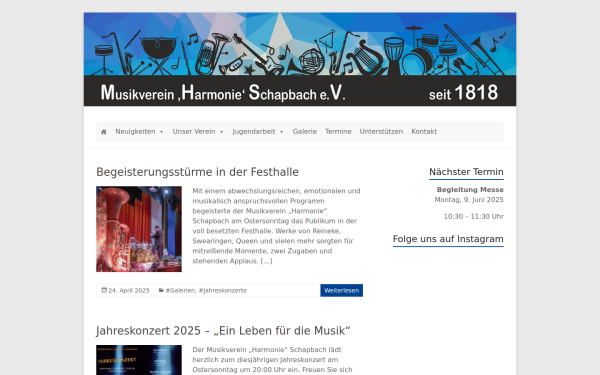
Task: Select the 'Begleitung Messe' event title
Action: pyautogui.click(x=470, y=190)
